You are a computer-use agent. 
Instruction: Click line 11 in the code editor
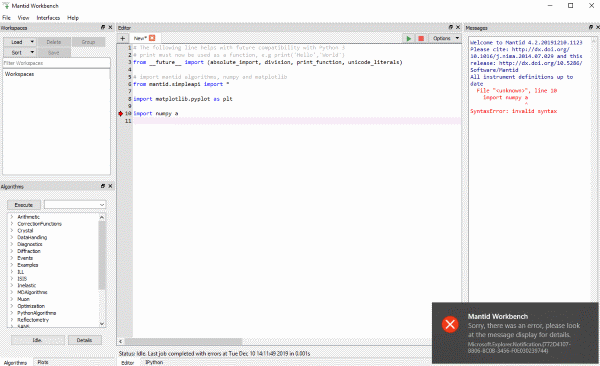click(297, 121)
